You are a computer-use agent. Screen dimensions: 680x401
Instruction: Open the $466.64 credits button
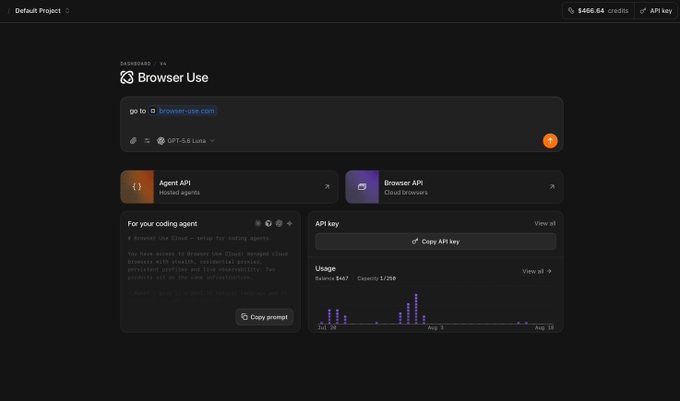(x=598, y=11)
